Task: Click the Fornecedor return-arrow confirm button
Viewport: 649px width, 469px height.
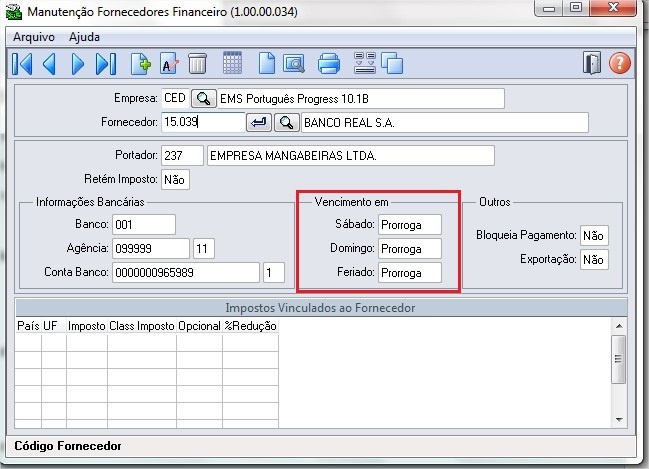Action: pos(259,123)
